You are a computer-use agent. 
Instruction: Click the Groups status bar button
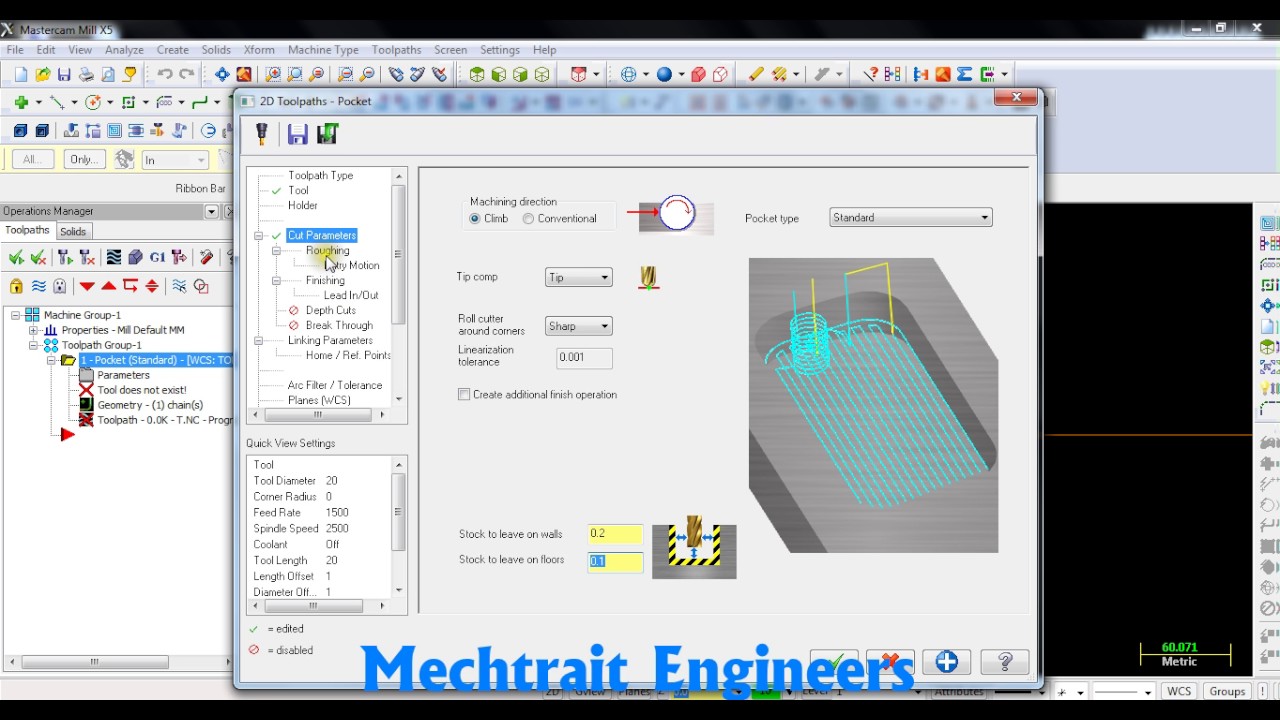(x=1227, y=692)
